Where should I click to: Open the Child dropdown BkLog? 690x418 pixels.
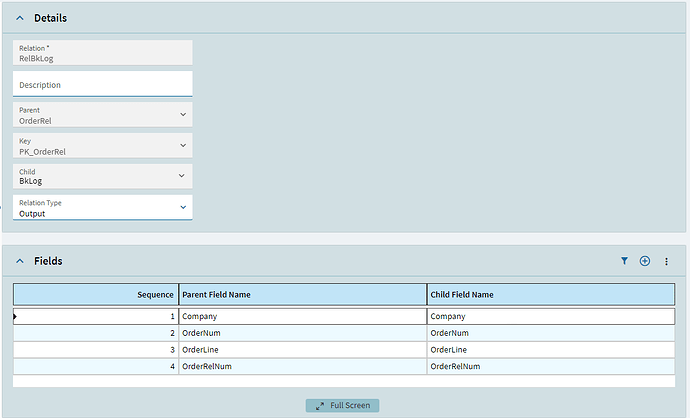(103, 176)
